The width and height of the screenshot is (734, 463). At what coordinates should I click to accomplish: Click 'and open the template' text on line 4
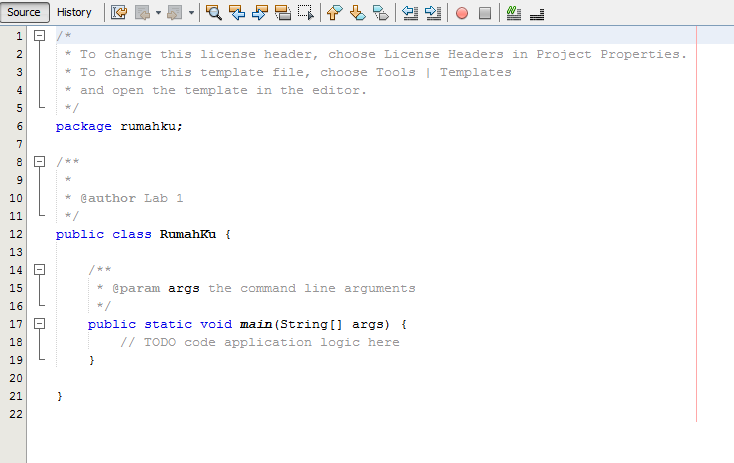163,90
